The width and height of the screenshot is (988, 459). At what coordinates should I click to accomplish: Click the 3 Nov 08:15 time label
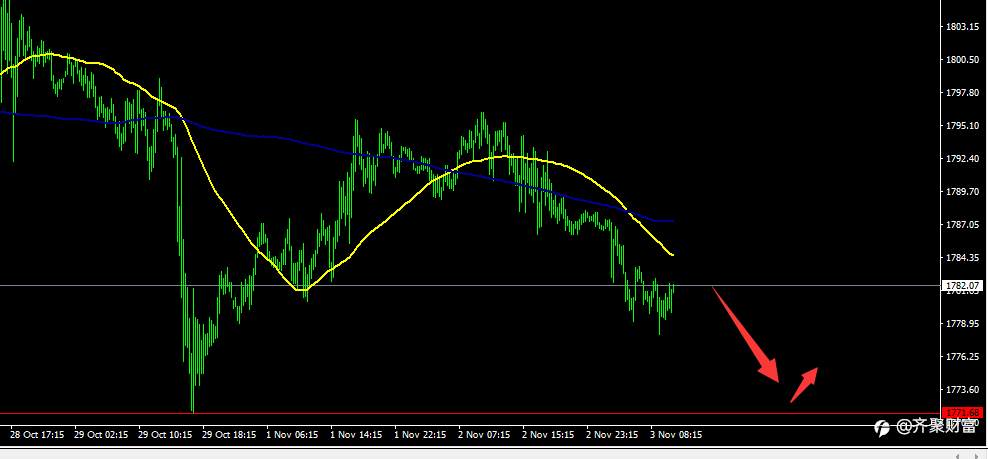point(676,434)
